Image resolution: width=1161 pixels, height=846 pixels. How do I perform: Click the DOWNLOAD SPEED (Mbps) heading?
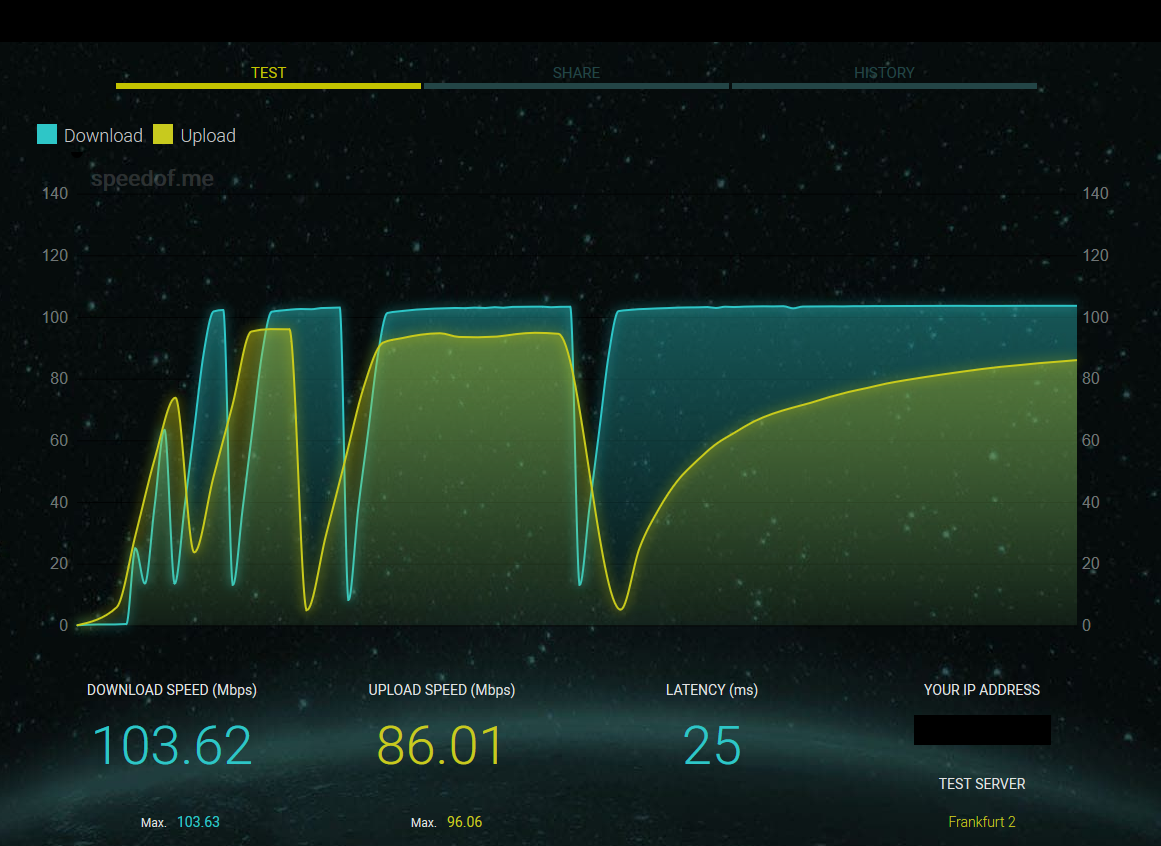[172, 690]
